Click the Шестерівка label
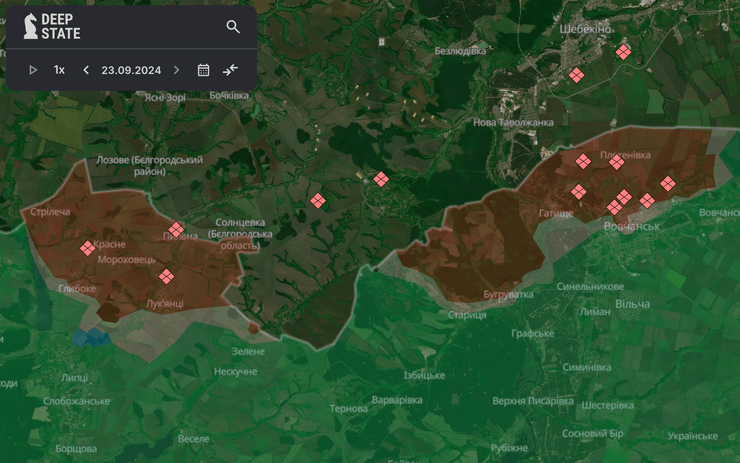 click(608, 405)
